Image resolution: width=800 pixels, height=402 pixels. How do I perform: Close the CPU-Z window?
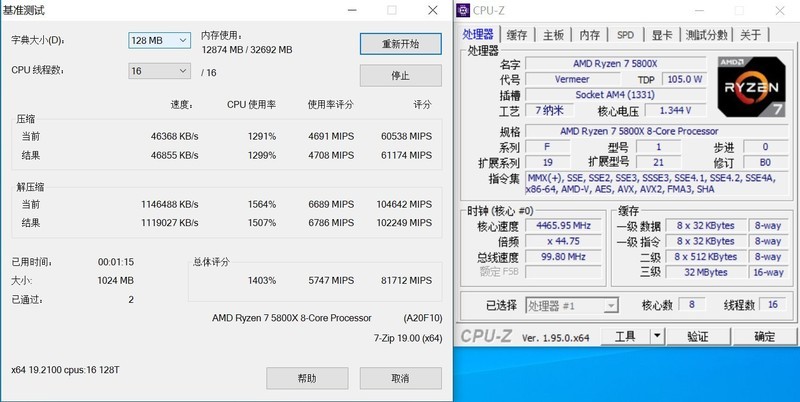tap(780, 11)
